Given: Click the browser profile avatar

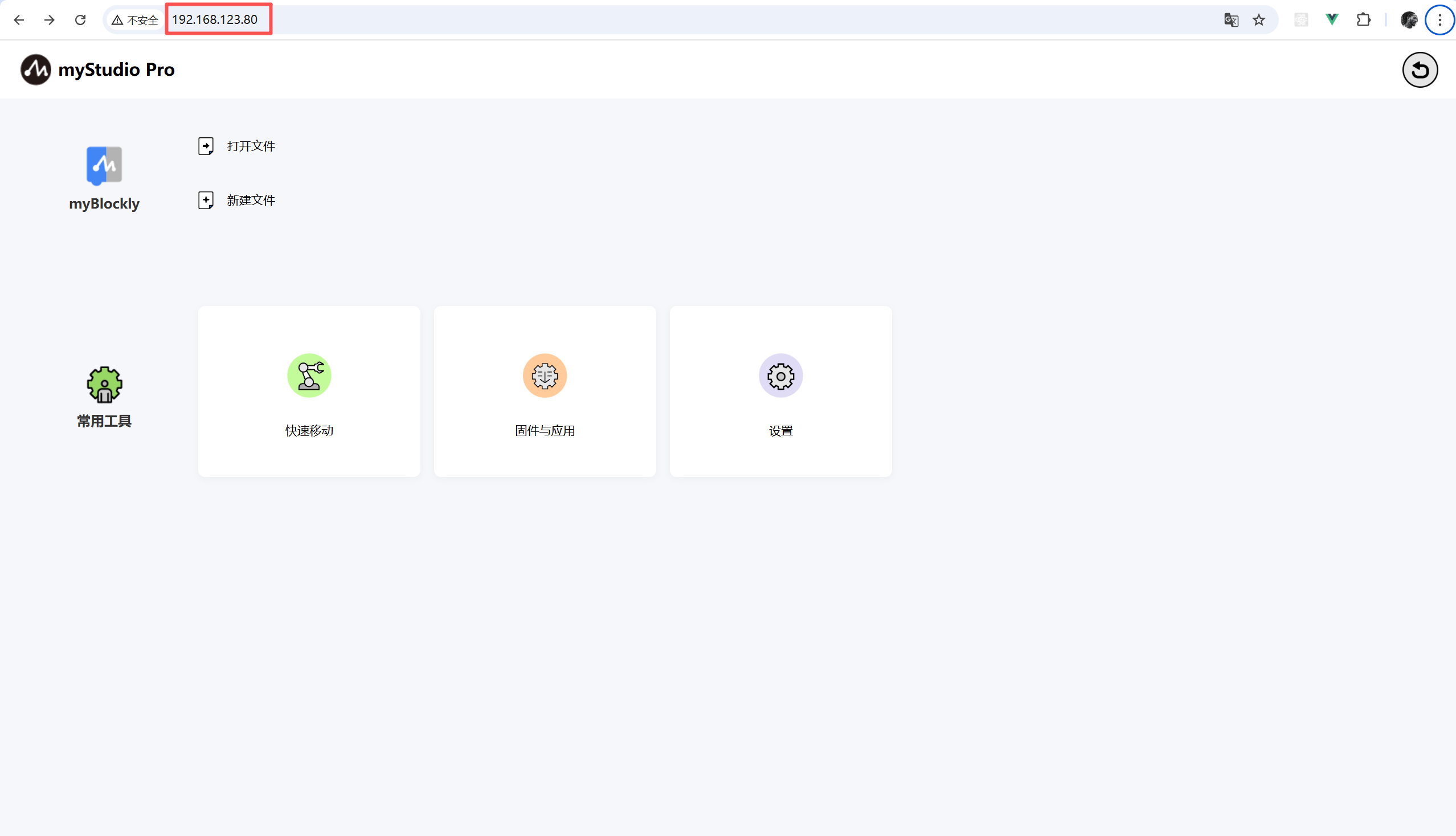Looking at the screenshot, I should (x=1409, y=20).
